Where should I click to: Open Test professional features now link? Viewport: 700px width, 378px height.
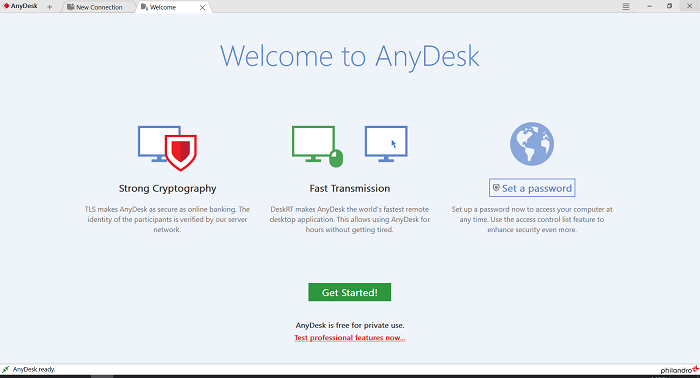pos(350,338)
